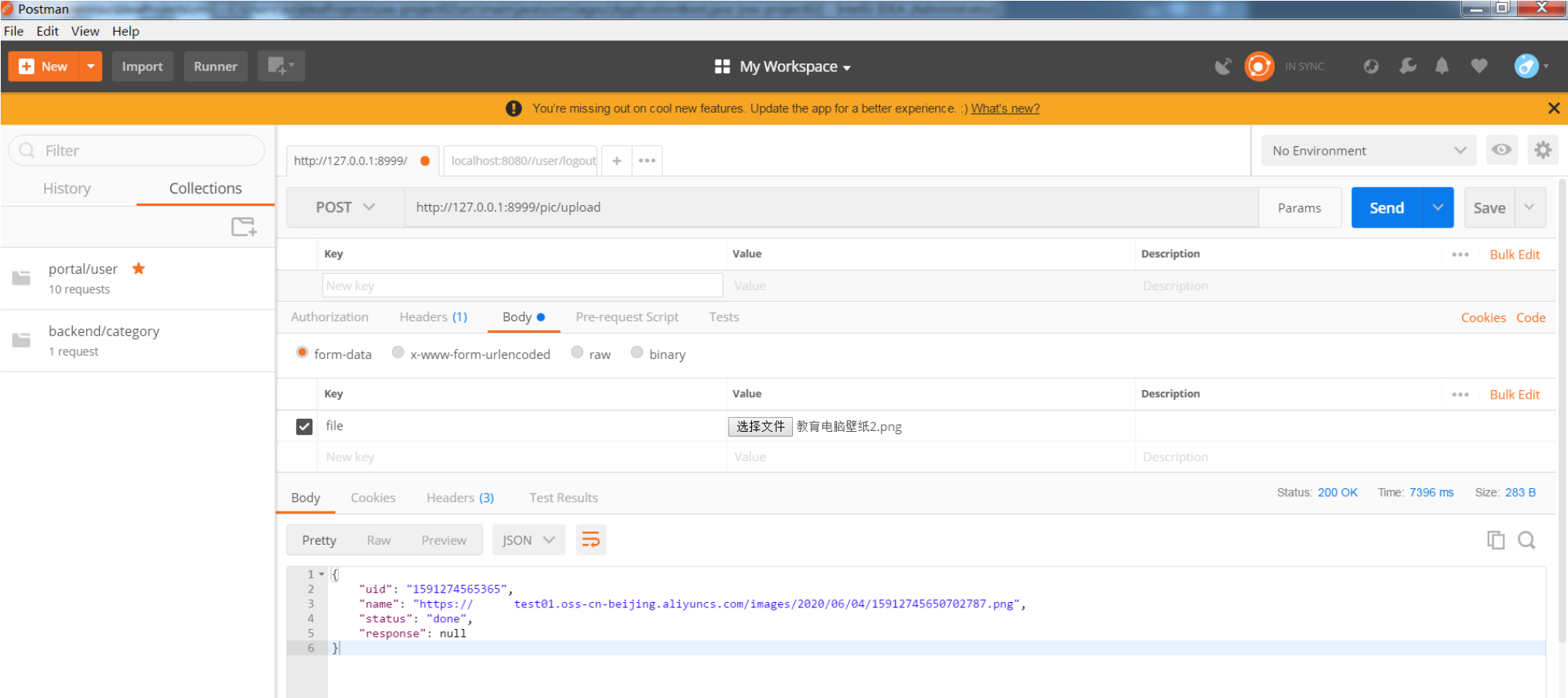The width and height of the screenshot is (1568, 698).
Task: Open manage environments gear icon
Action: (1542, 150)
